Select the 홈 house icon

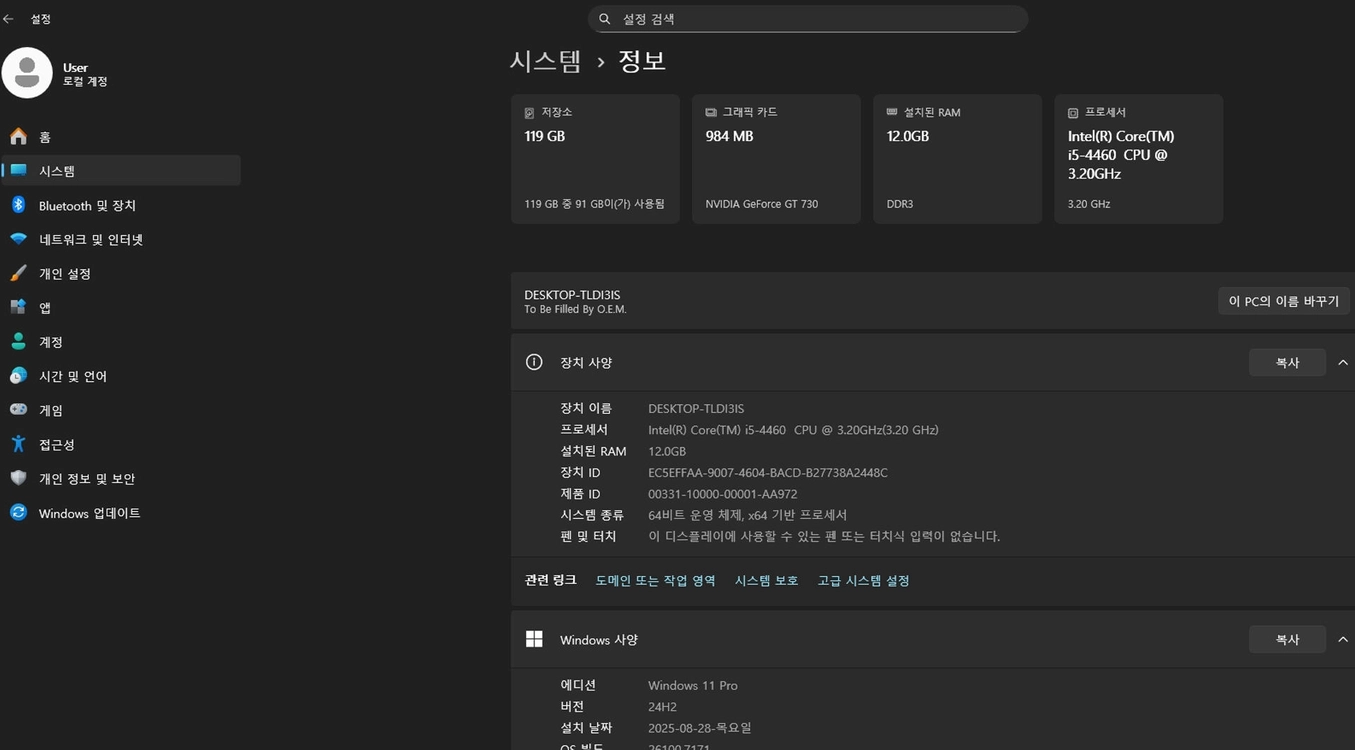coord(18,136)
